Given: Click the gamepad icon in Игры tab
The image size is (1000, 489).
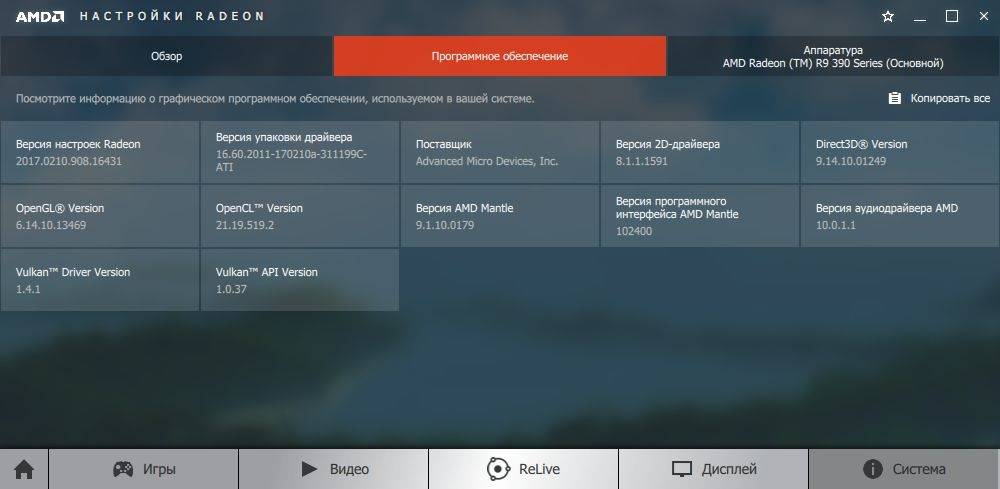Looking at the screenshot, I should 123,469.
